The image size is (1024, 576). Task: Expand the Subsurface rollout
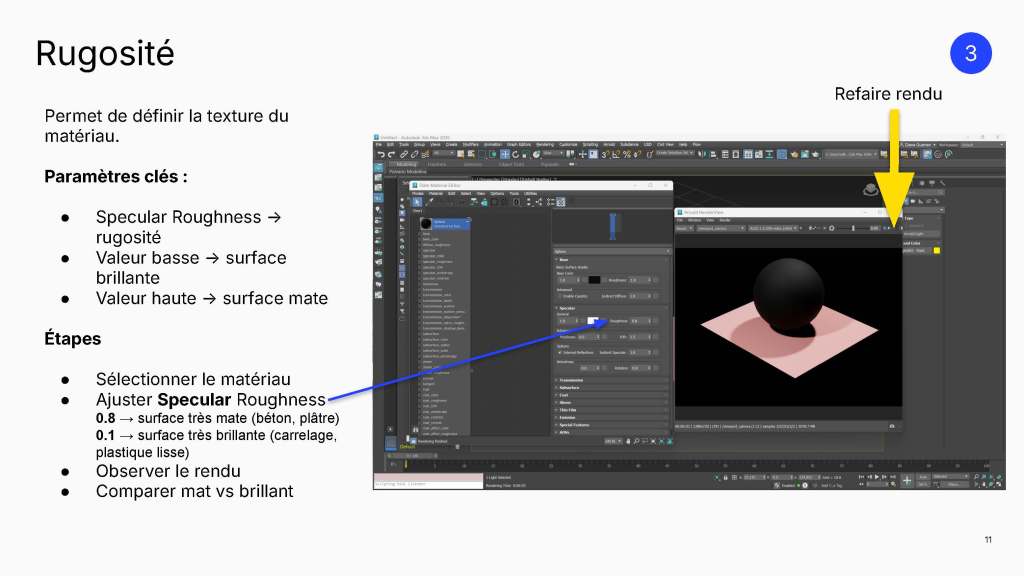tap(611, 387)
